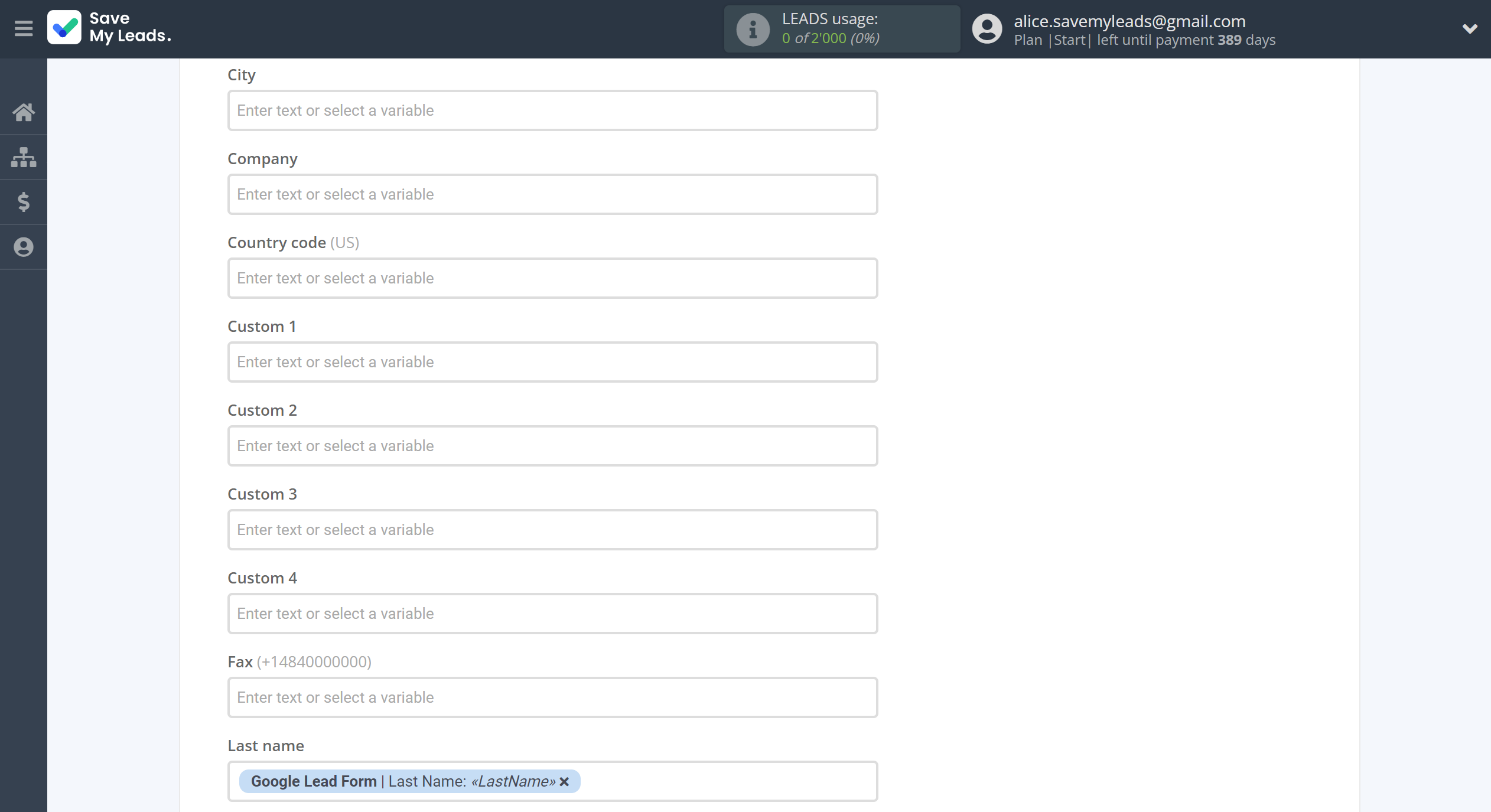Click the Last name label

(x=266, y=746)
